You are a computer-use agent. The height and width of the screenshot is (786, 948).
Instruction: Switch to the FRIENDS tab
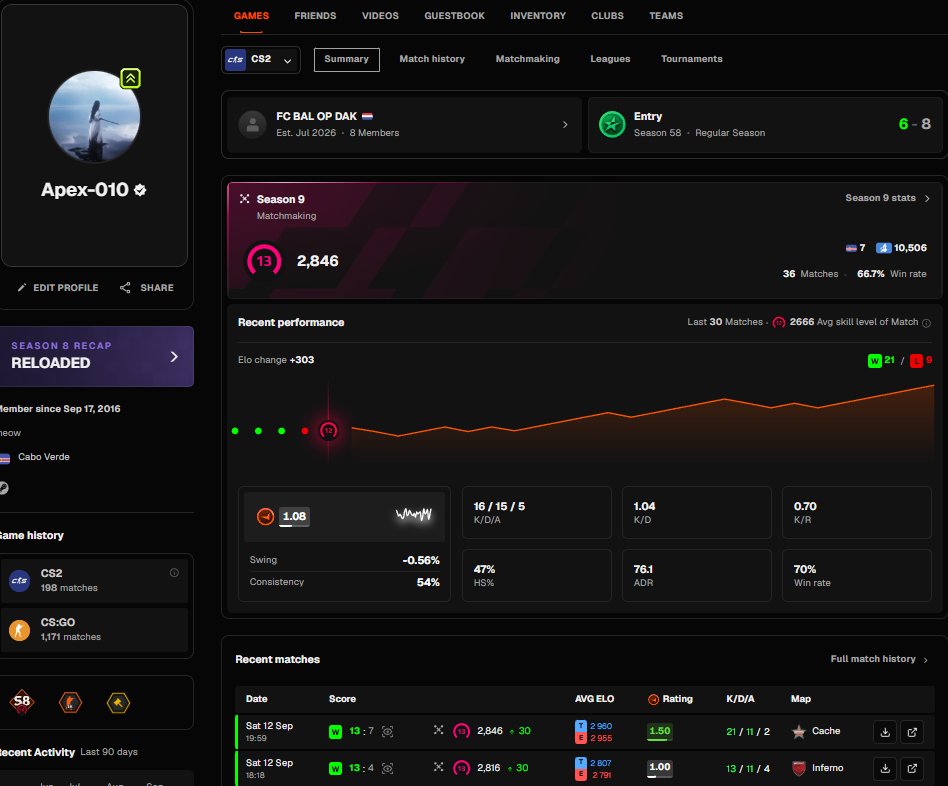(x=315, y=16)
